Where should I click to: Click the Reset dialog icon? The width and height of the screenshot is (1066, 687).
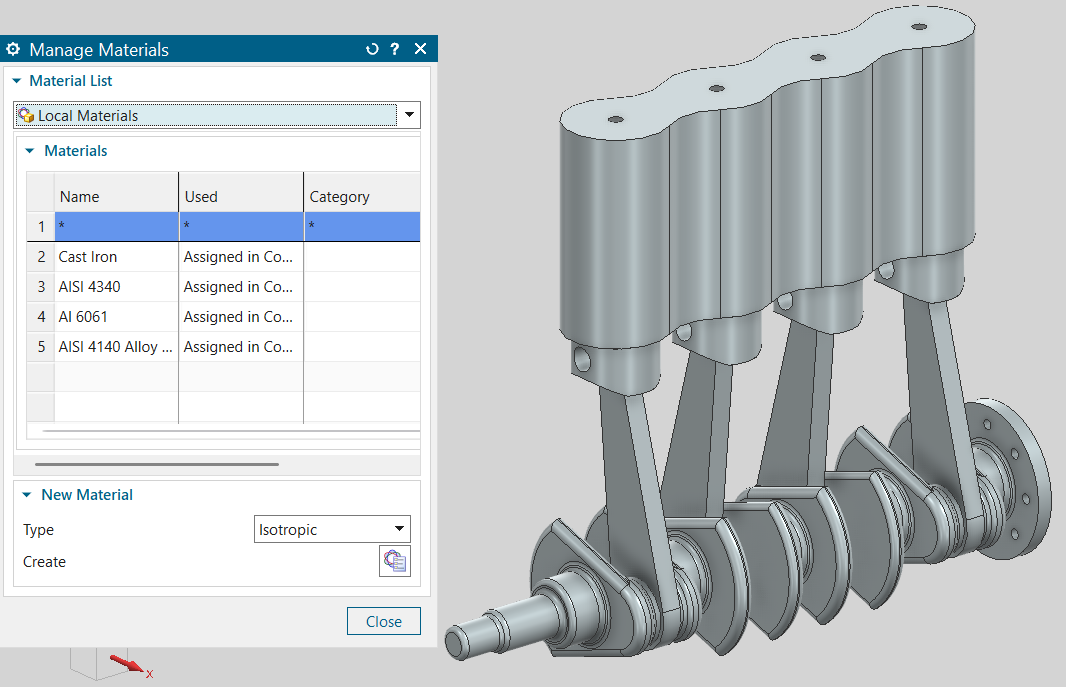tap(372, 49)
